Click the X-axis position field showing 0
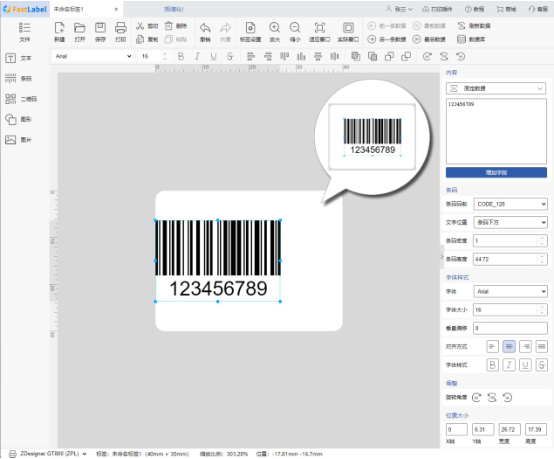Screen dimensions: 554x459 [x=456, y=430]
